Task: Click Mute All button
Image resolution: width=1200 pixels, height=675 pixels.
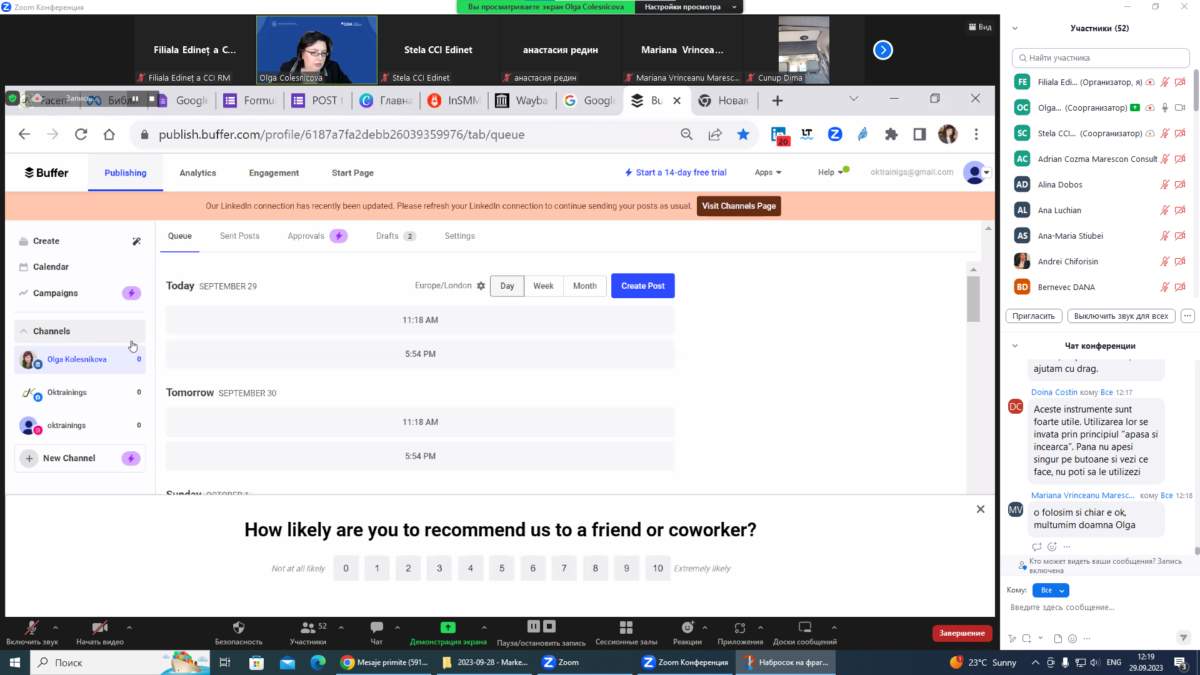Action: tap(1120, 315)
